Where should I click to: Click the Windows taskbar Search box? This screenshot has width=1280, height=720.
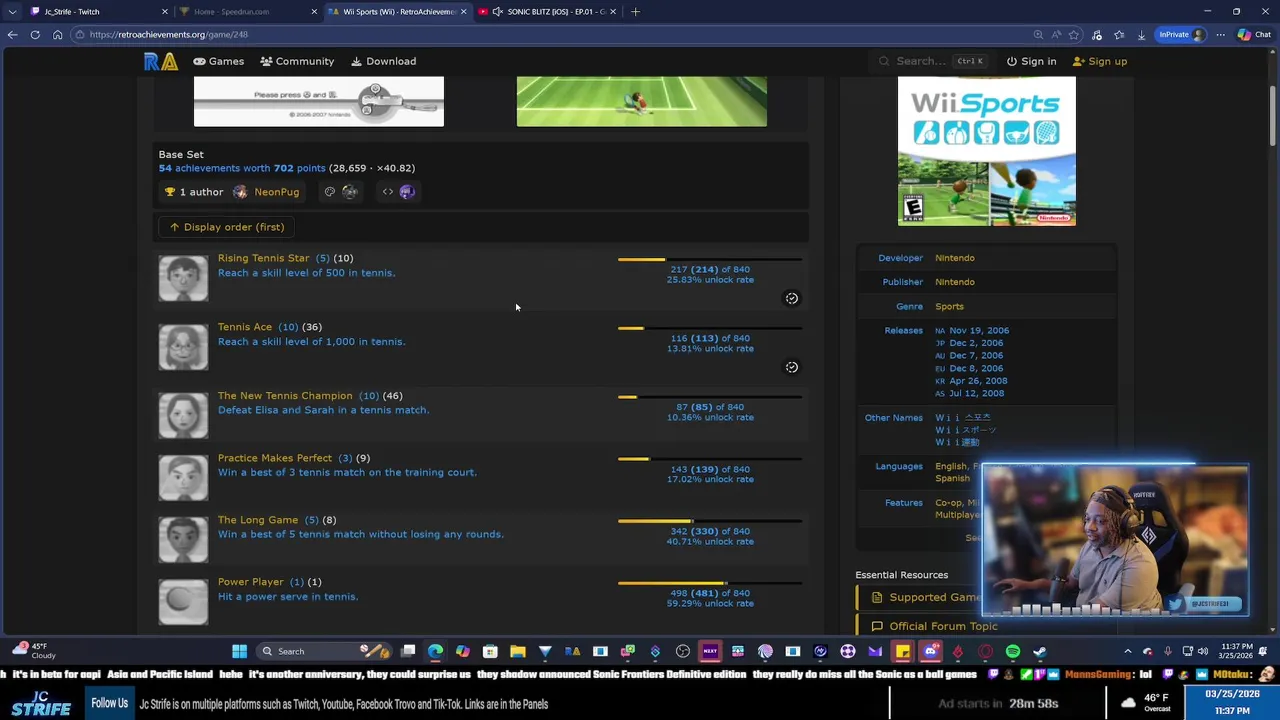[322, 652]
